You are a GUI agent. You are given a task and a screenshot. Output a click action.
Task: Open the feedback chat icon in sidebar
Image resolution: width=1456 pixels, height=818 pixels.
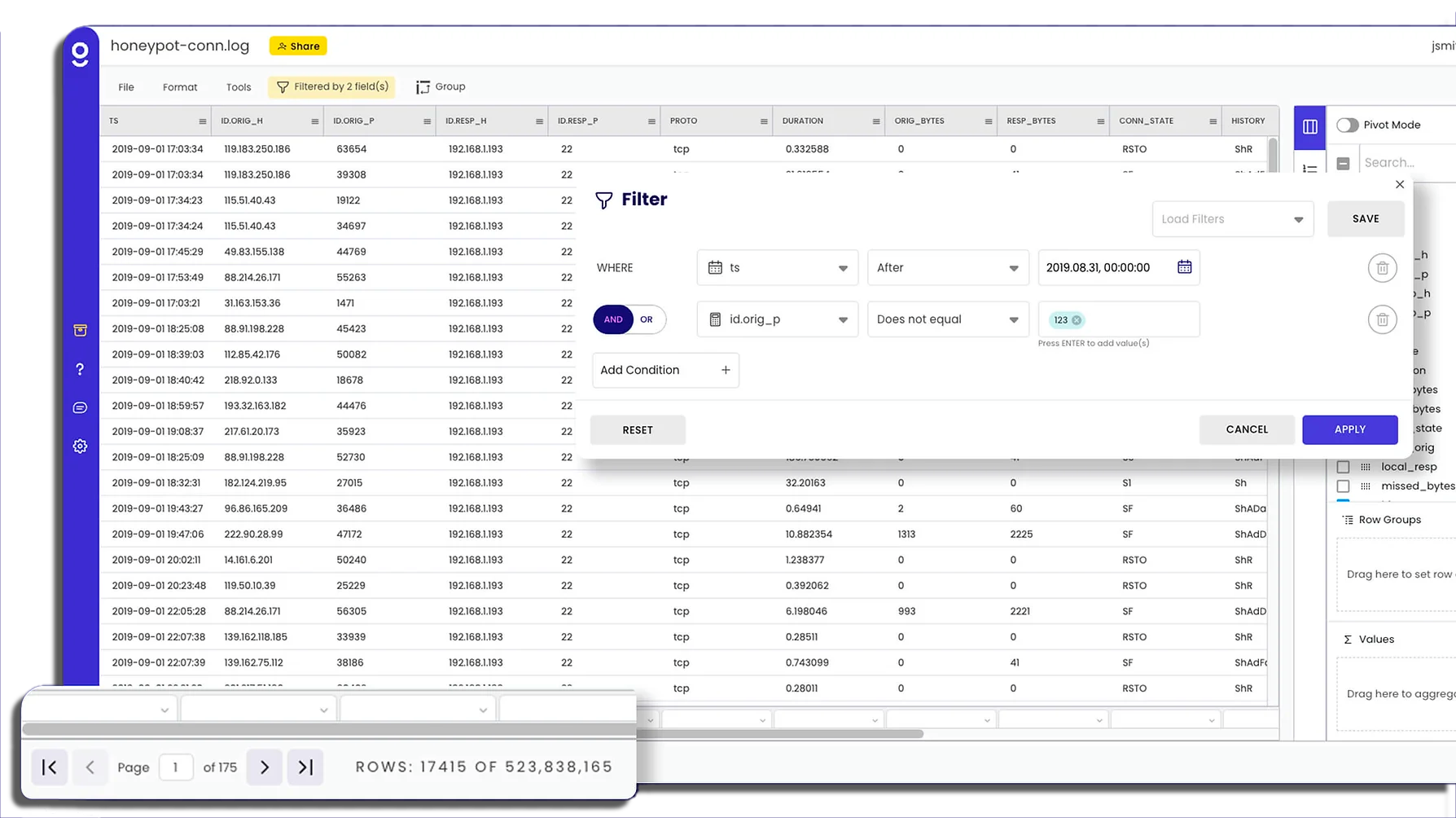79,407
